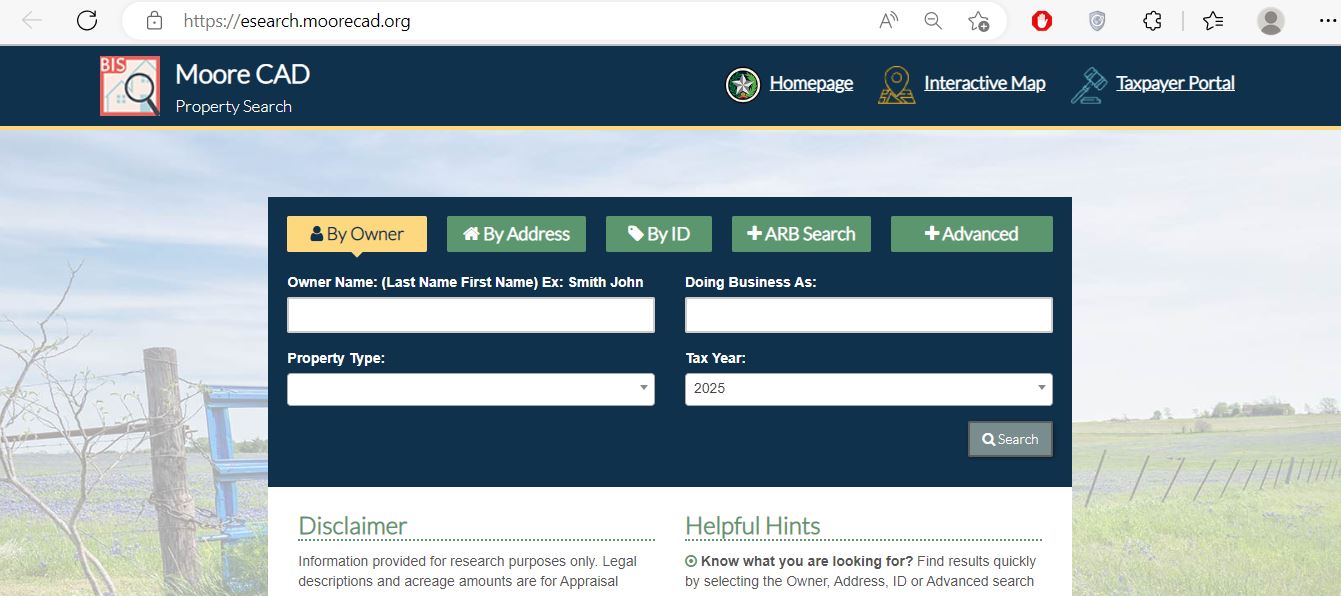Click the Interactive Map pin icon
1341x596 pixels.
point(896,85)
